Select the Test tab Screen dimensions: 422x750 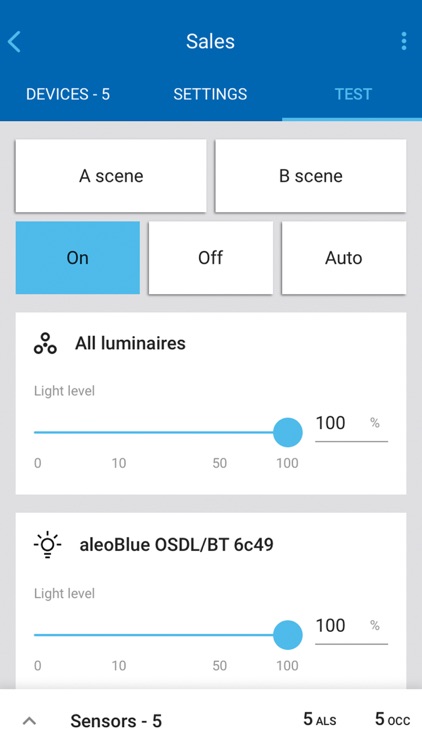(x=353, y=94)
